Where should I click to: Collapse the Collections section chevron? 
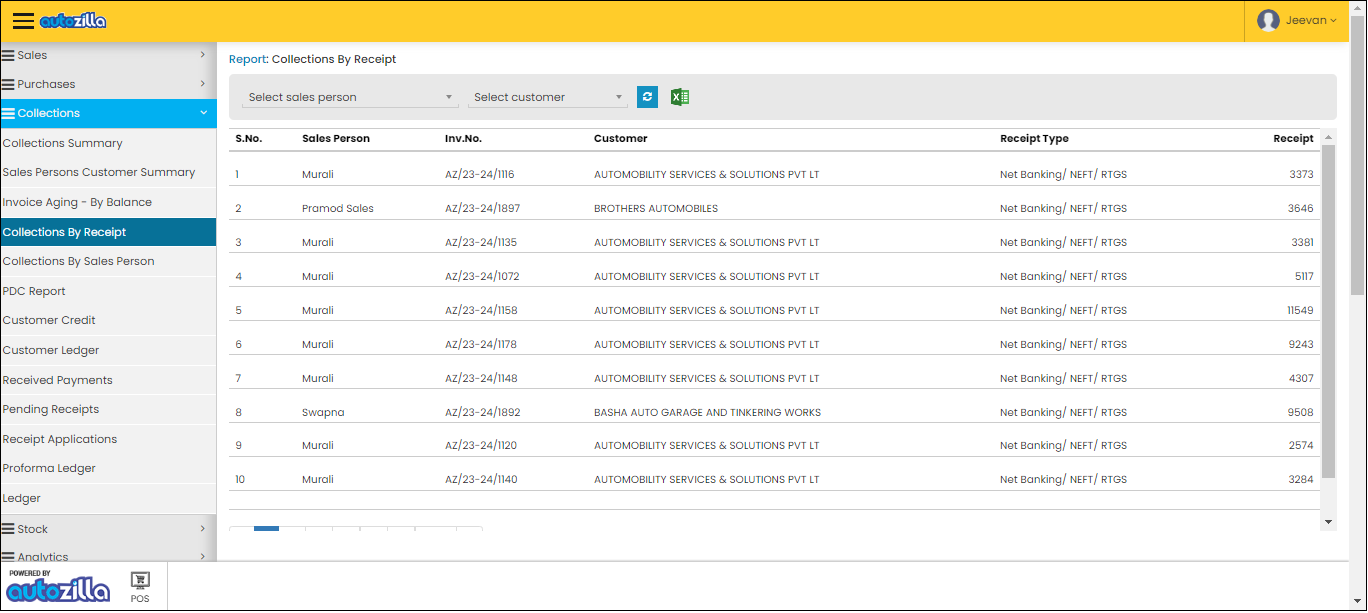[203, 113]
